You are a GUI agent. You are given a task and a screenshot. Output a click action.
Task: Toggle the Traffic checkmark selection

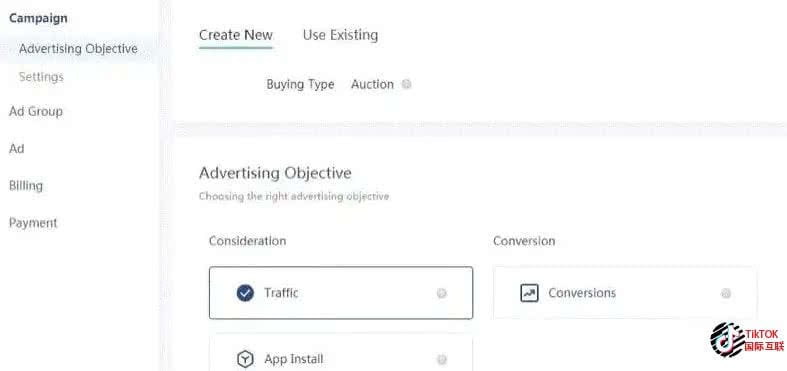tap(245, 293)
